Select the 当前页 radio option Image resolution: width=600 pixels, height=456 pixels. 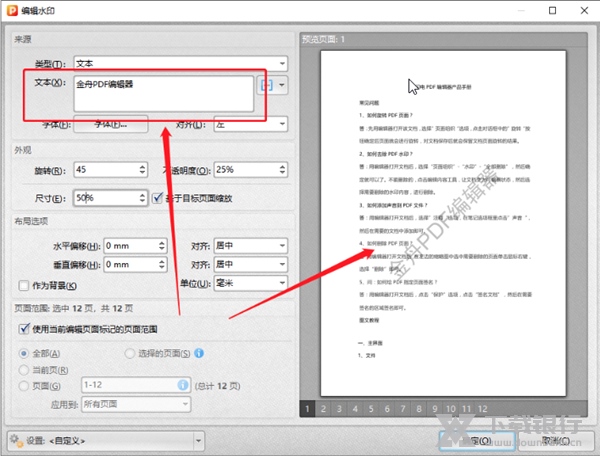(x=24, y=370)
